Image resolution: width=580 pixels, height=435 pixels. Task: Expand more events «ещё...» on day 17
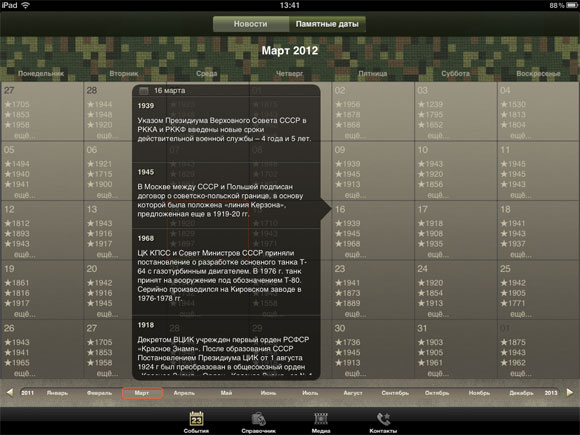(438, 254)
